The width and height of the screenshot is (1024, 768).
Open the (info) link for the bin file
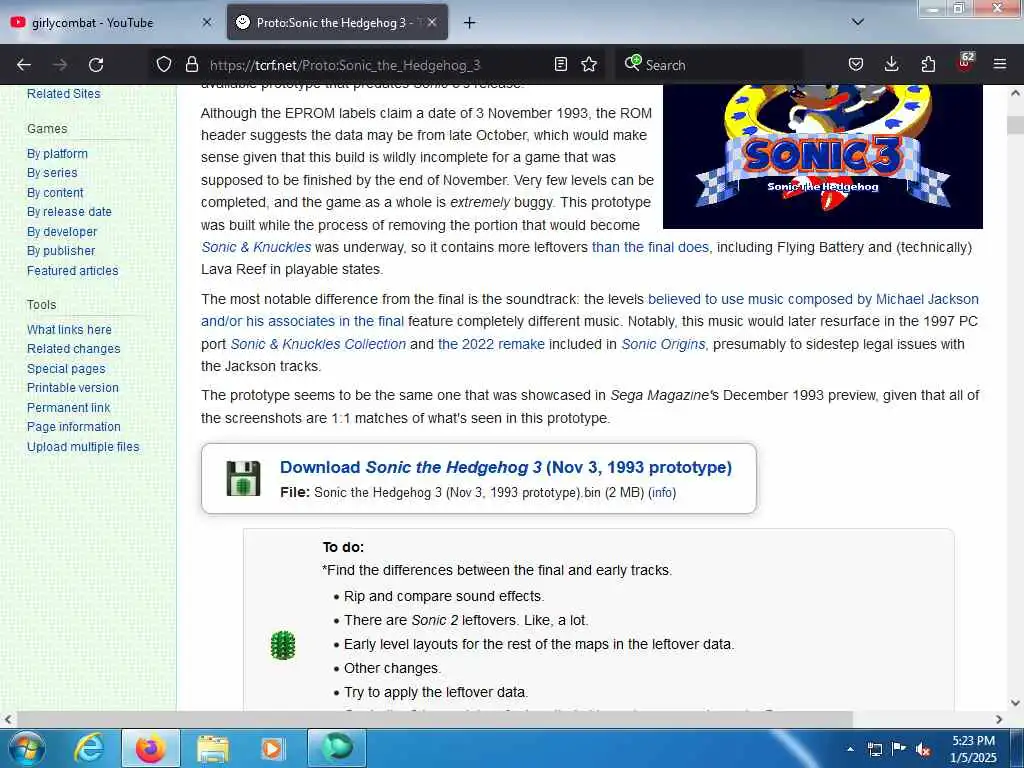coord(662,492)
